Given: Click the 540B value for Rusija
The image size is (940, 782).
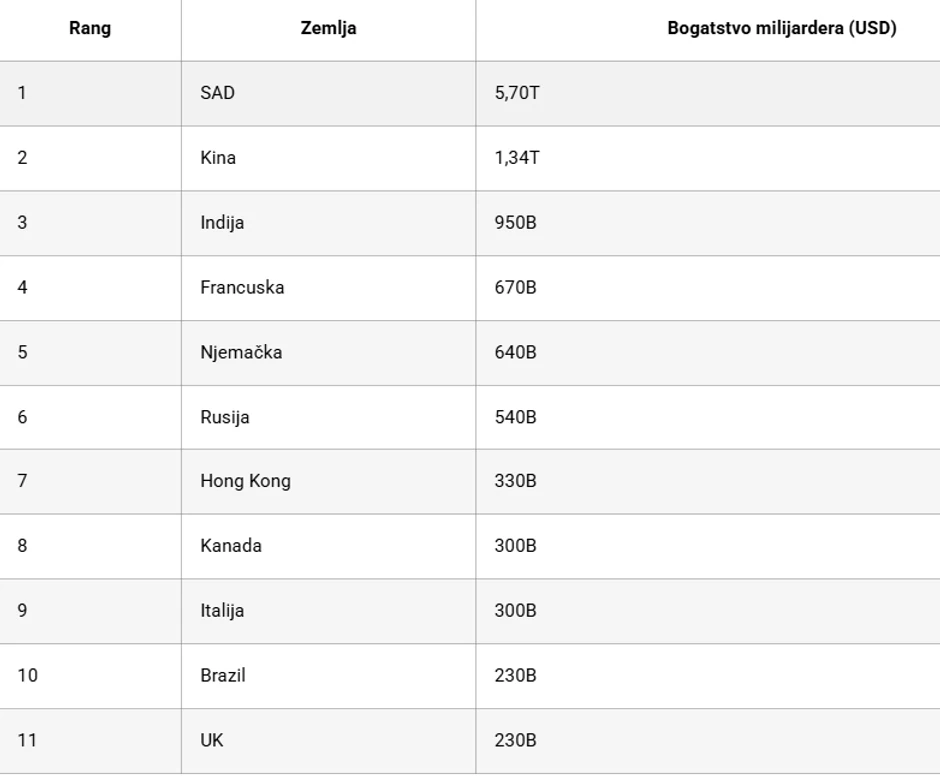Looking at the screenshot, I should click(515, 417).
